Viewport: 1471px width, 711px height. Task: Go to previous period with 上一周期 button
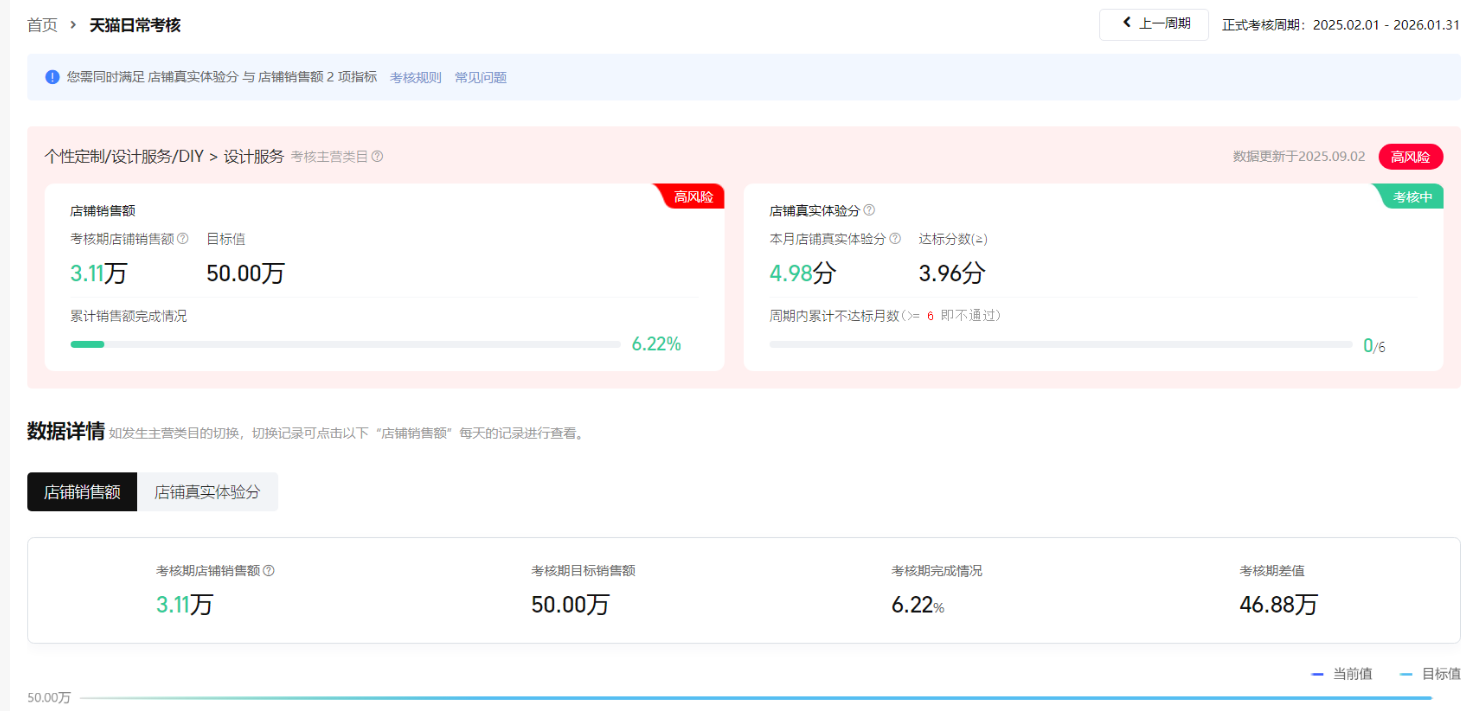[x=1153, y=24]
